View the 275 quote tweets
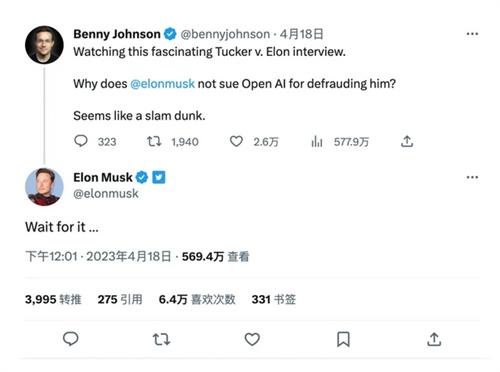The height and width of the screenshot is (372, 500). pyautogui.click(x=120, y=299)
